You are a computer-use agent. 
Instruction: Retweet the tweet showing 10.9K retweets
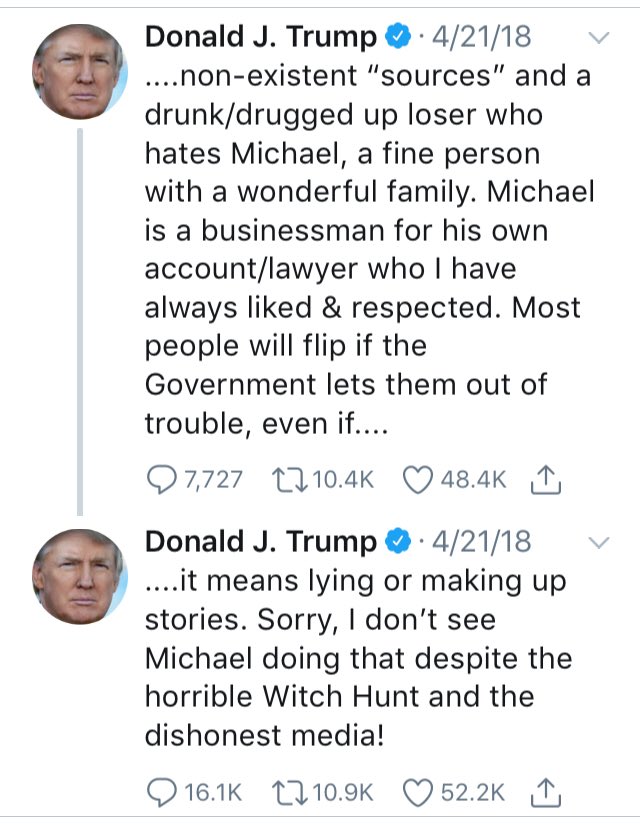287,792
